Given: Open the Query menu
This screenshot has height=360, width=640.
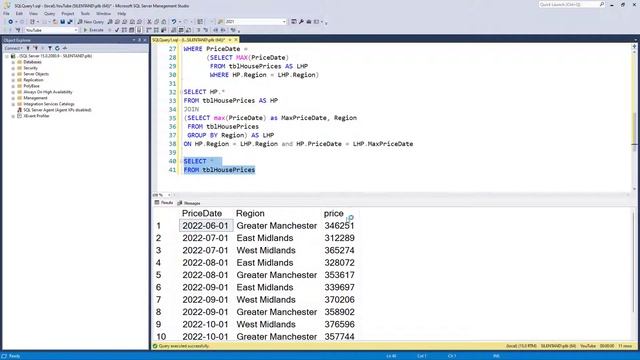Looking at the screenshot, I should point(49,13).
